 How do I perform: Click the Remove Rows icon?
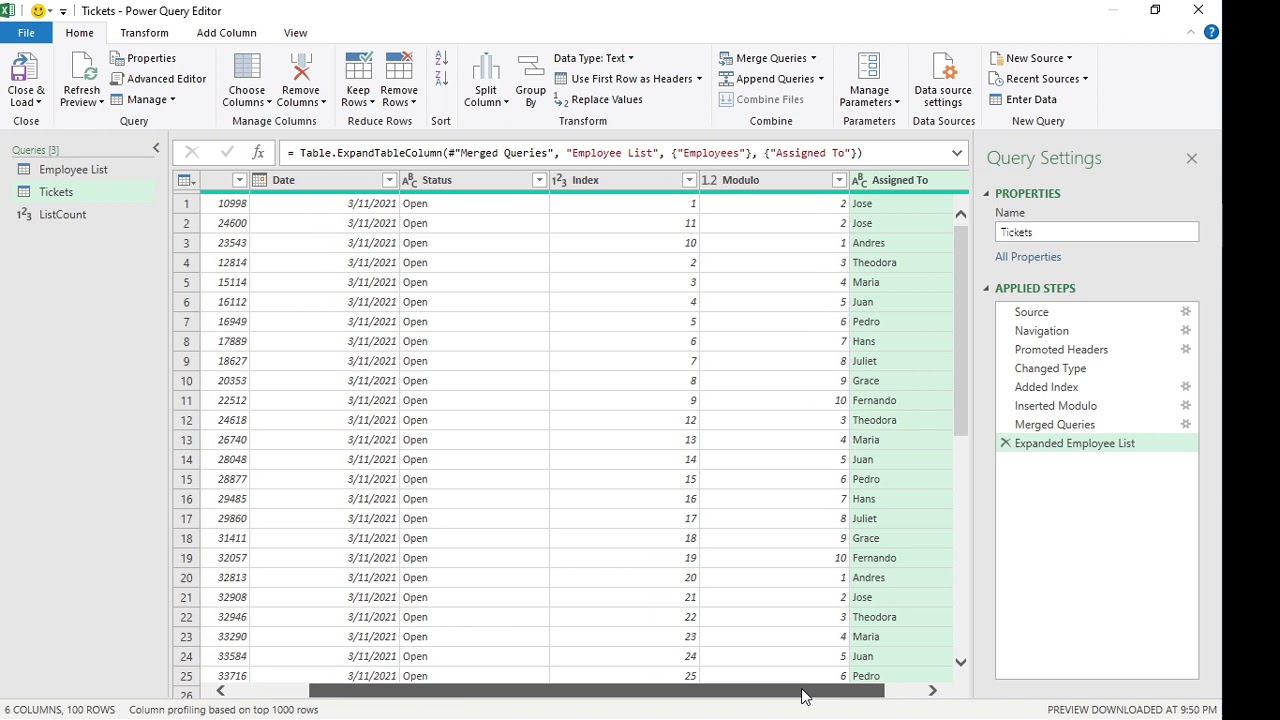[398, 66]
